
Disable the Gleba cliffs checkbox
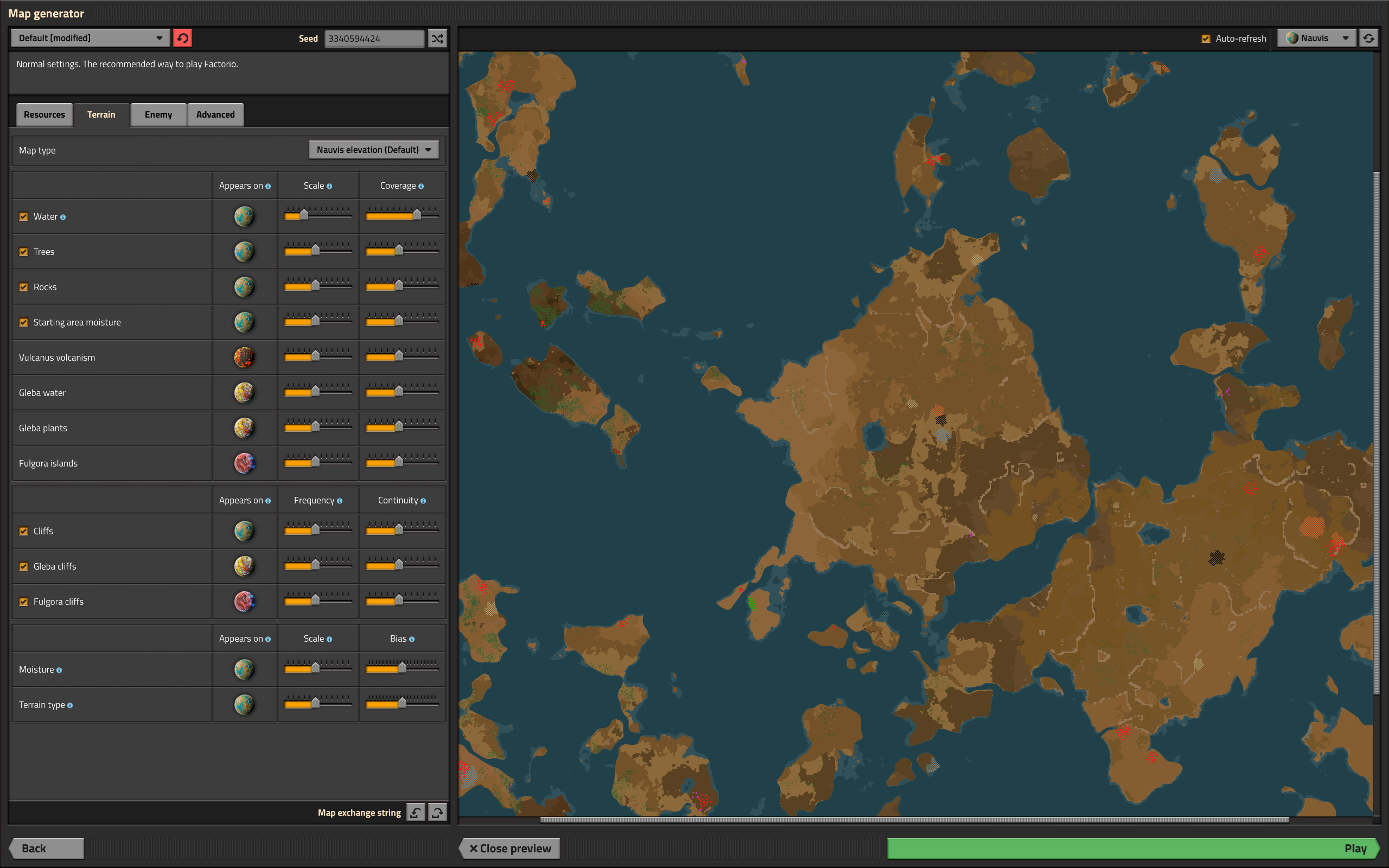pyautogui.click(x=23, y=566)
